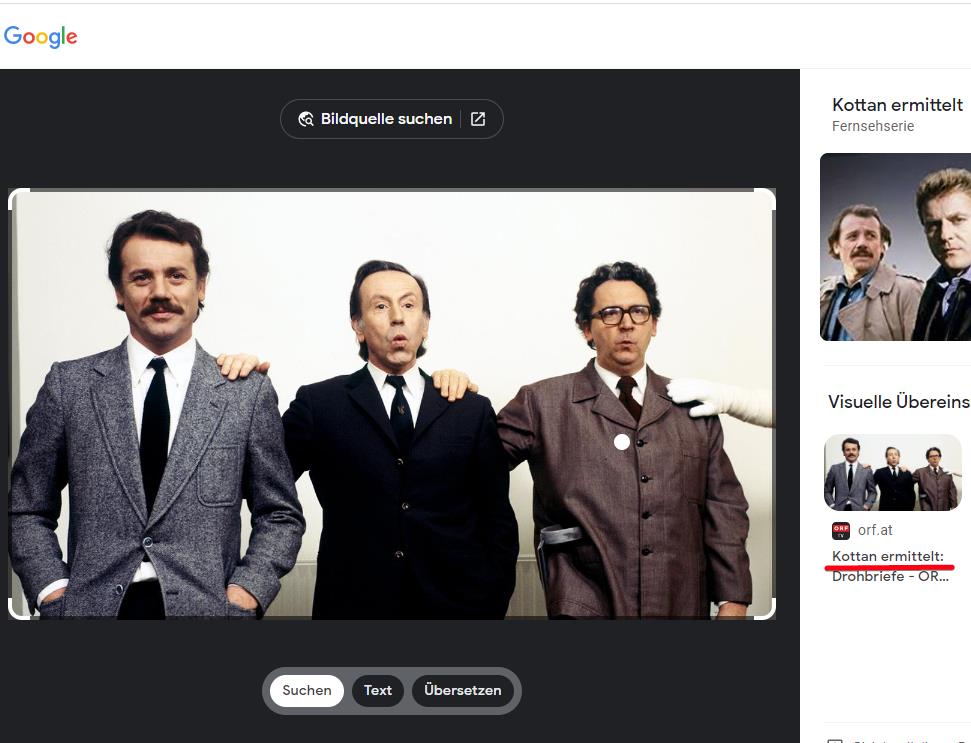The height and width of the screenshot is (743, 971).
Task: Open image in new tab icon
Action: [x=478, y=119]
